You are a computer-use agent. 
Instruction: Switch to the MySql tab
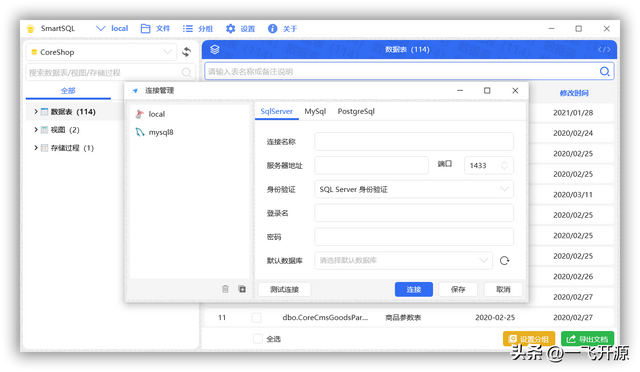pyautogui.click(x=315, y=111)
